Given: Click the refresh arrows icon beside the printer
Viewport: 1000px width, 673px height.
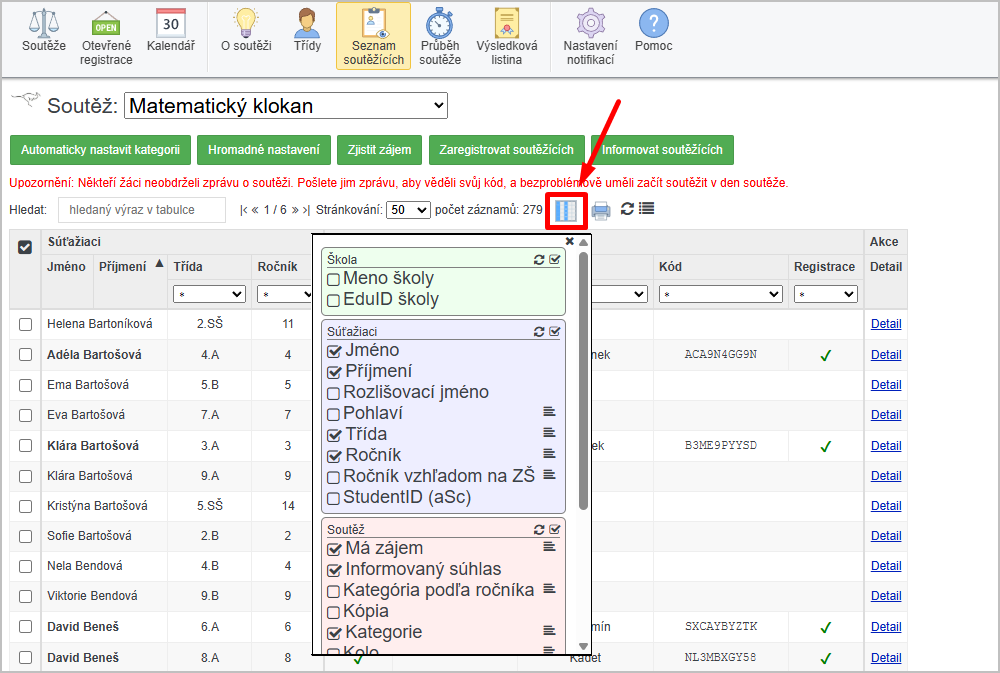Looking at the screenshot, I should coord(627,209).
